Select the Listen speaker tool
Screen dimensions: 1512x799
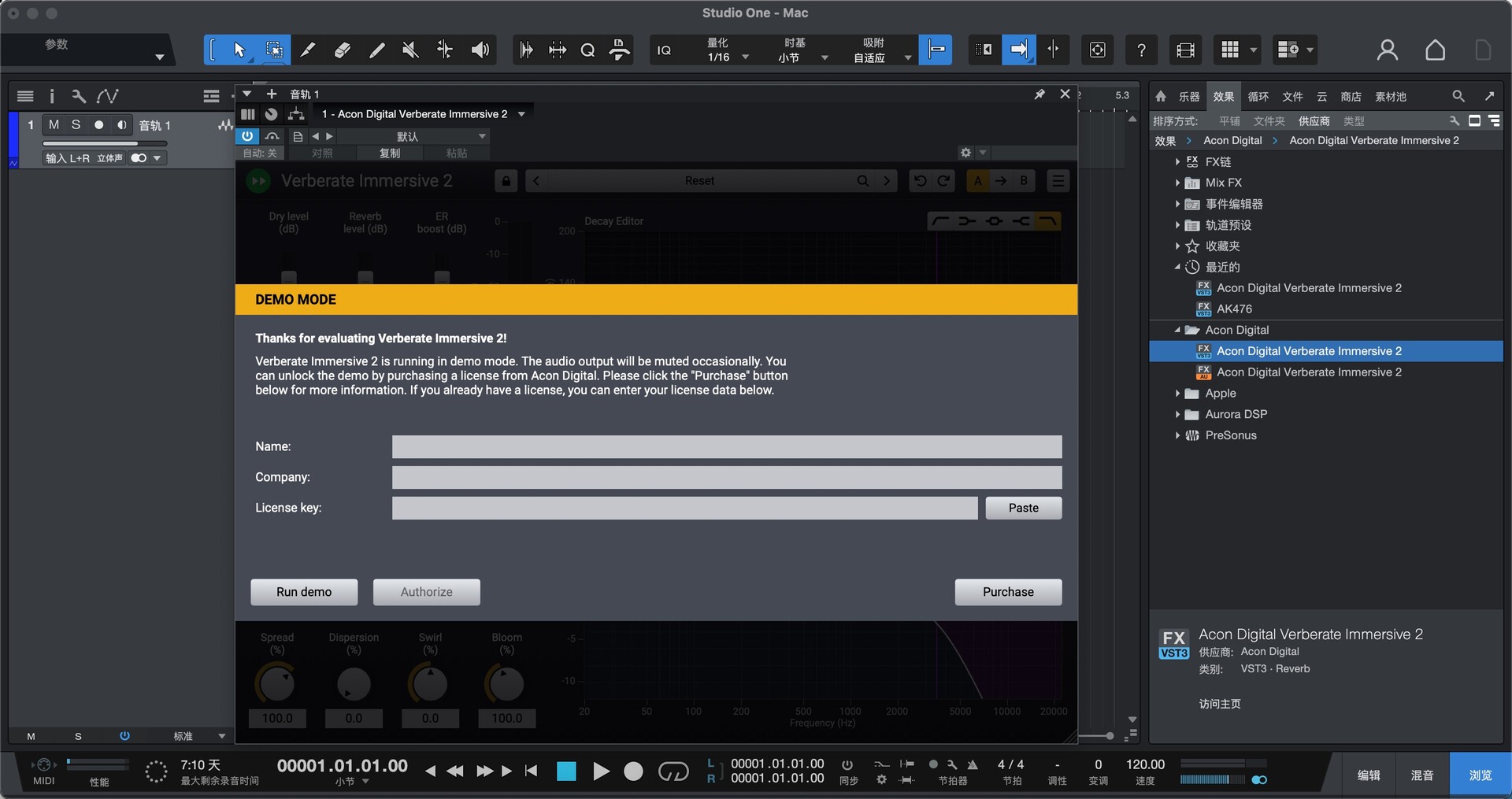[x=480, y=50]
